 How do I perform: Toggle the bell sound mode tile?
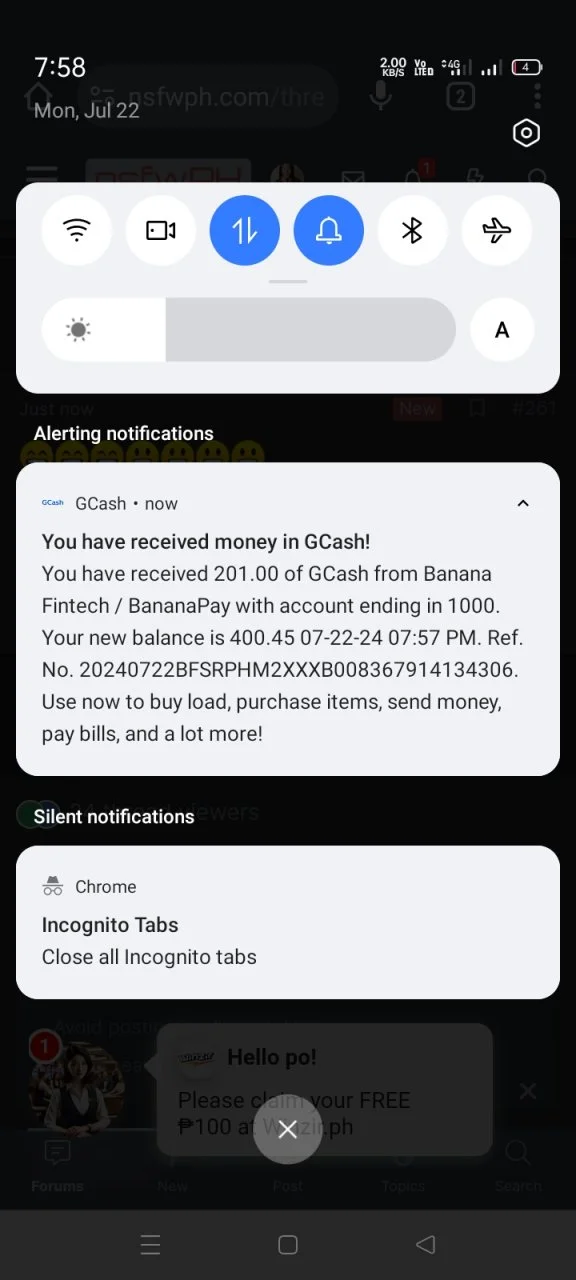329,231
